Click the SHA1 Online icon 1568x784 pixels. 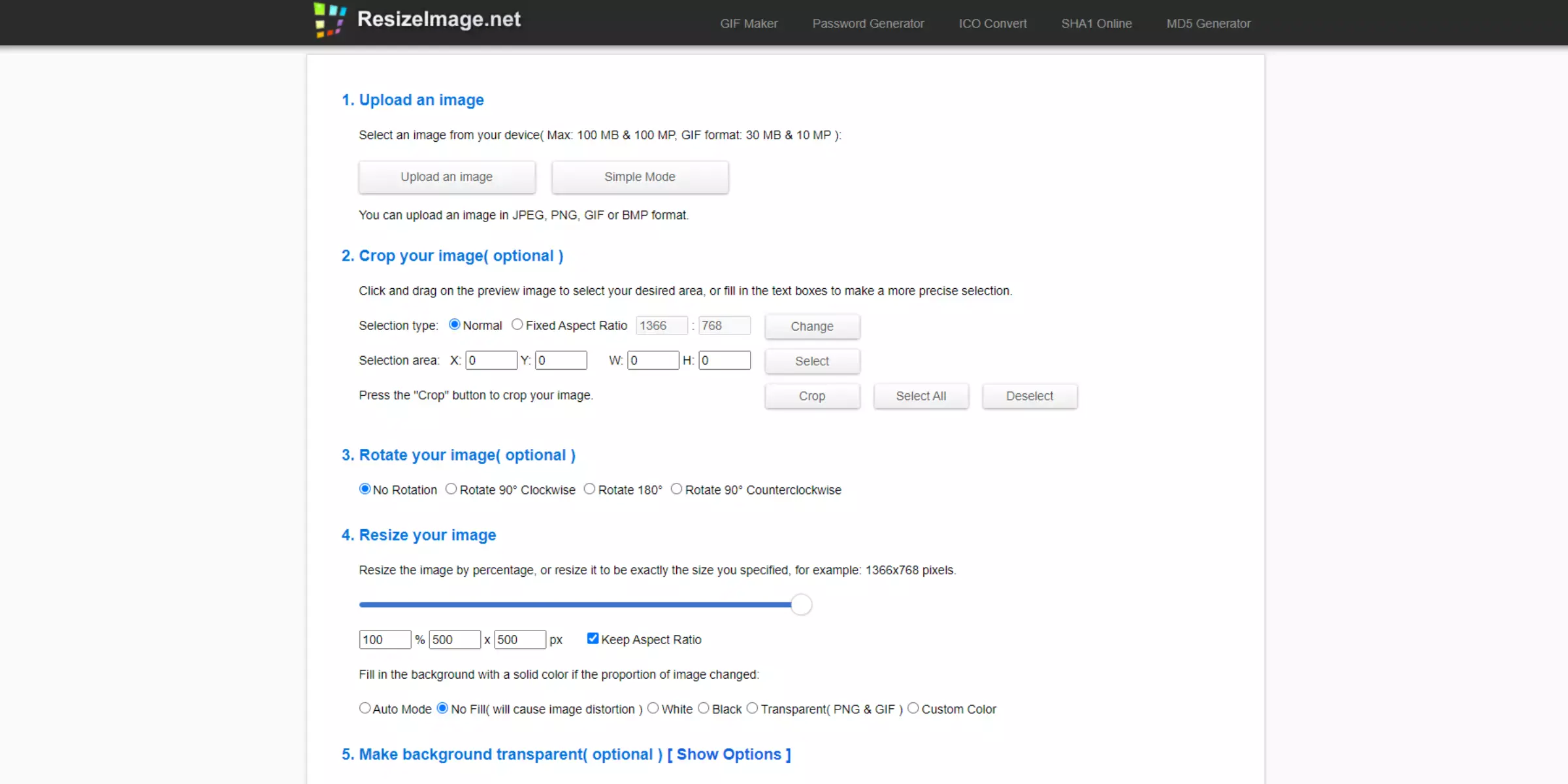[1097, 22]
